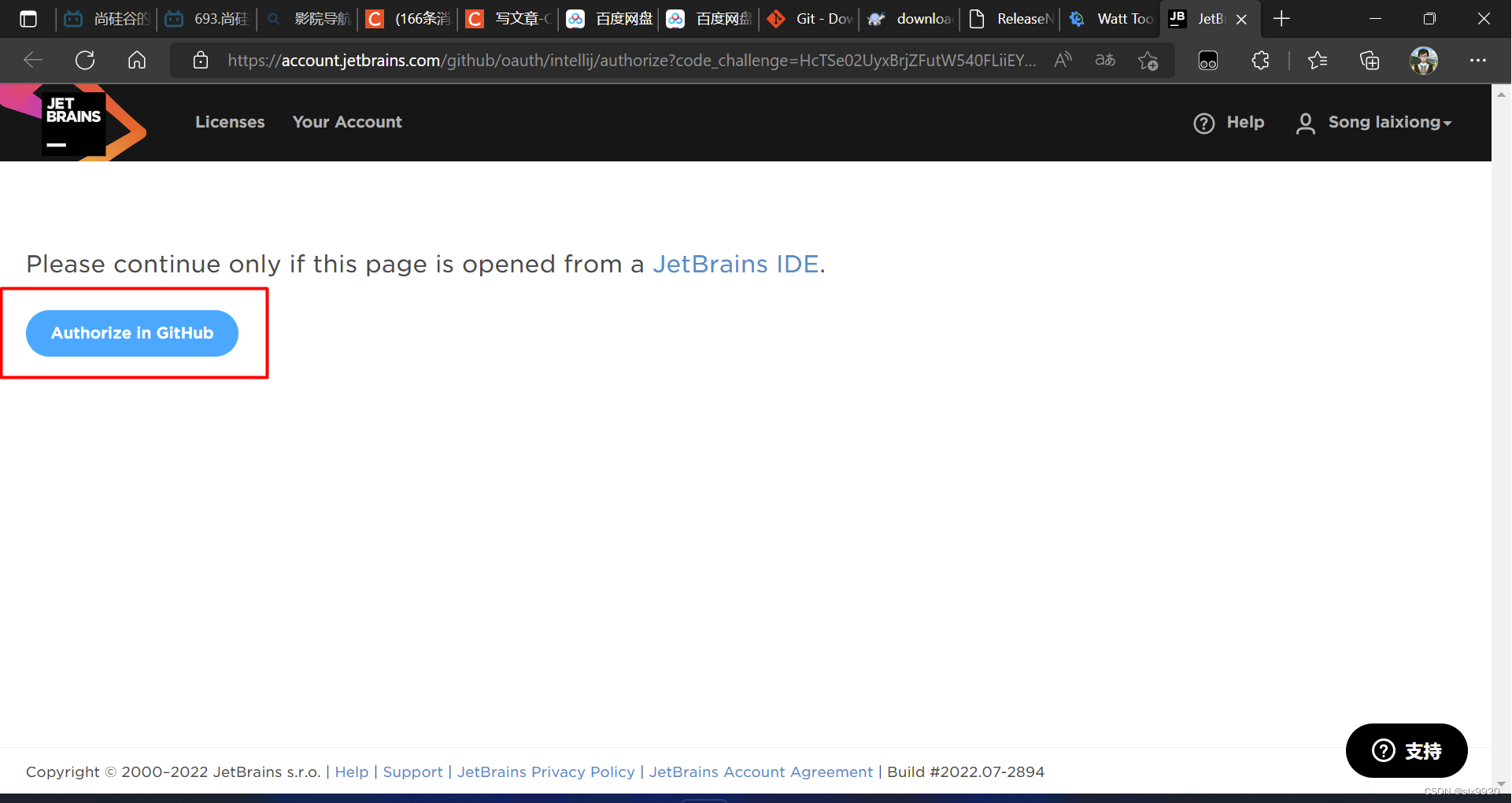
Task: Switch to Git - Dow tab
Action: 810,19
